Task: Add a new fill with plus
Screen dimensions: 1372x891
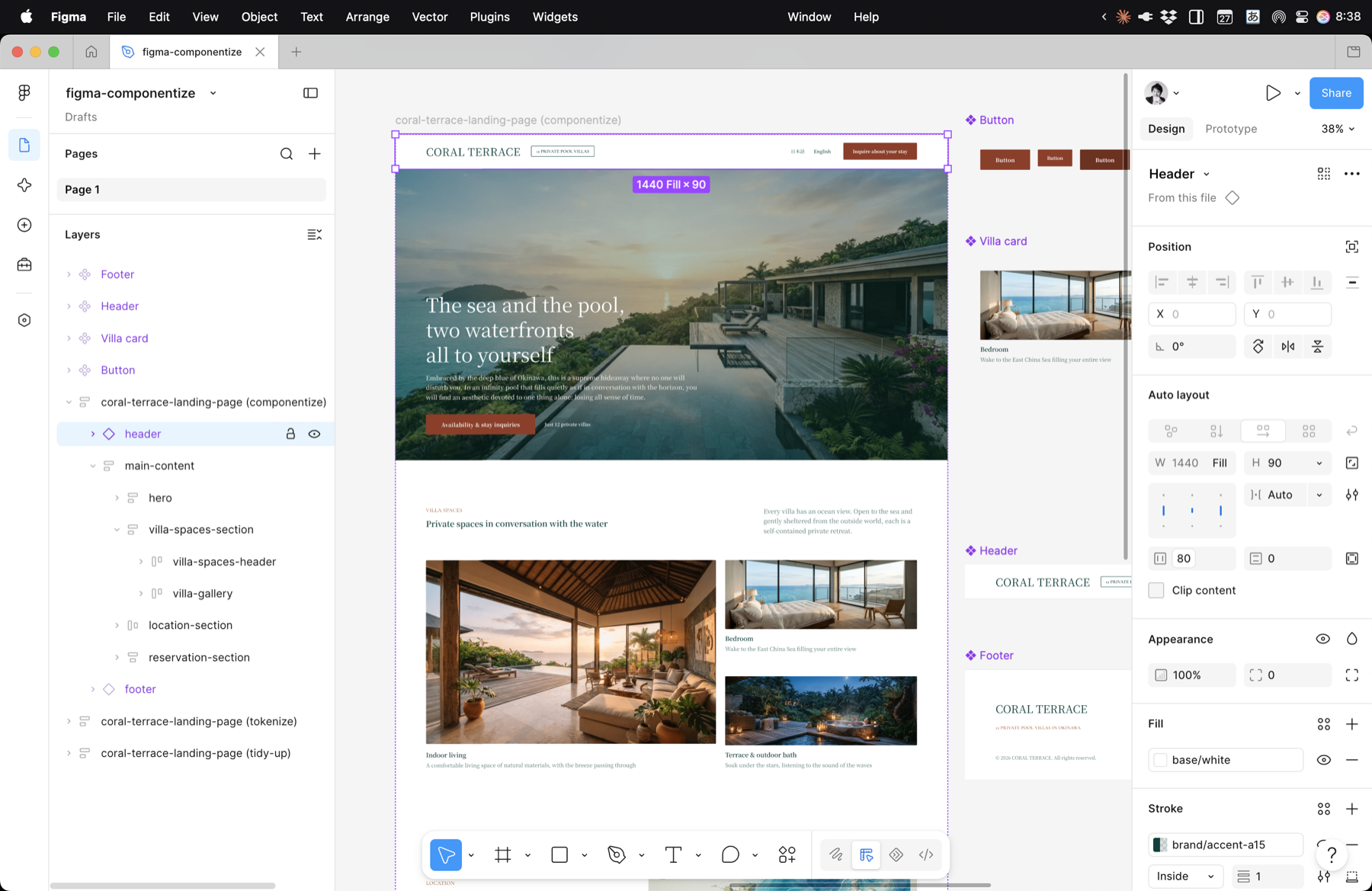Action: (x=1352, y=724)
